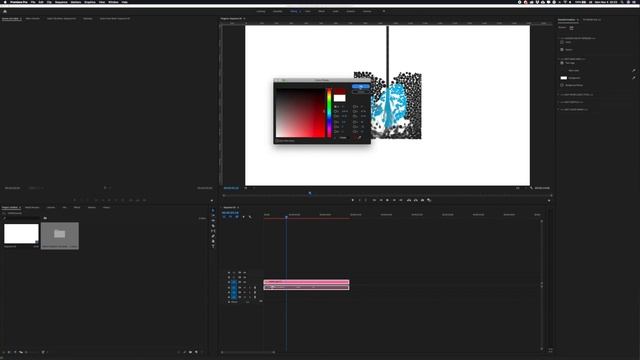Click the Step Forward one frame button

click(394, 200)
